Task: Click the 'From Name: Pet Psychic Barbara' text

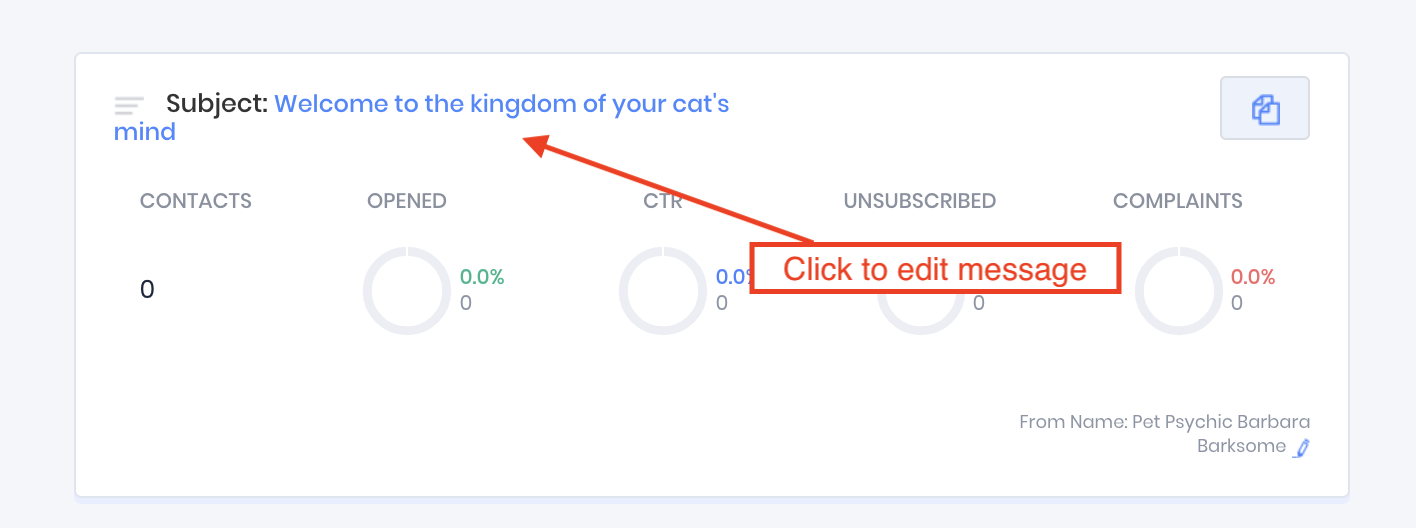Action: tap(1164, 422)
